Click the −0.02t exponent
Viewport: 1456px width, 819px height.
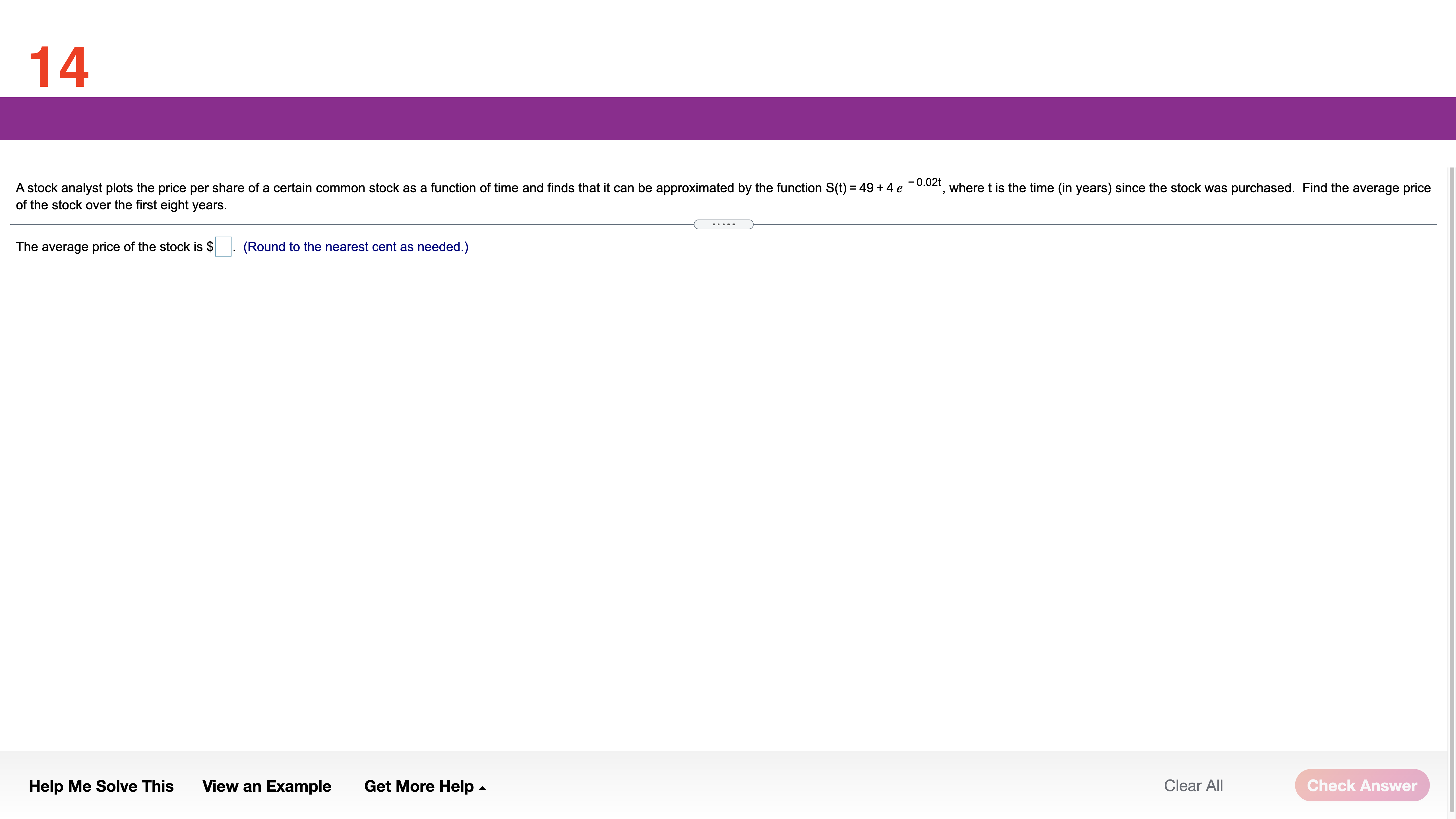point(924,182)
